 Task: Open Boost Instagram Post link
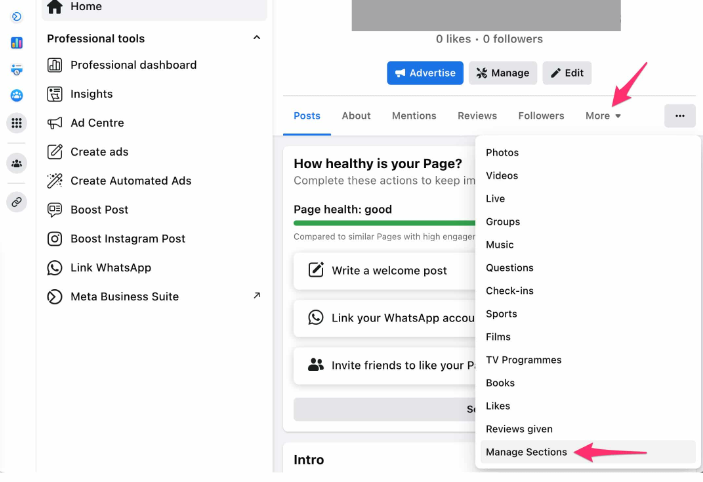click(154, 239)
